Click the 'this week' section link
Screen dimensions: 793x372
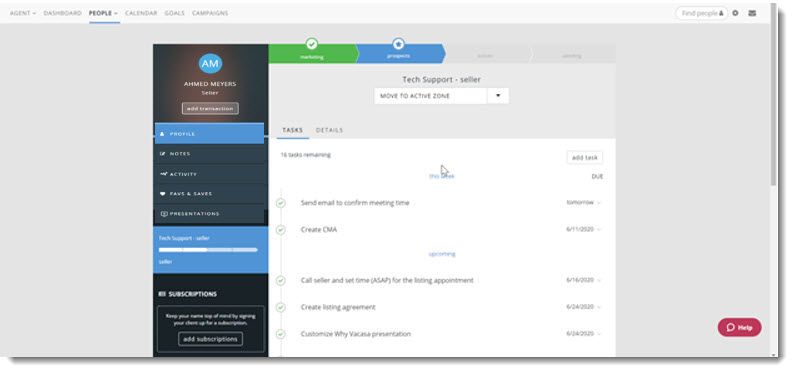pos(442,176)
